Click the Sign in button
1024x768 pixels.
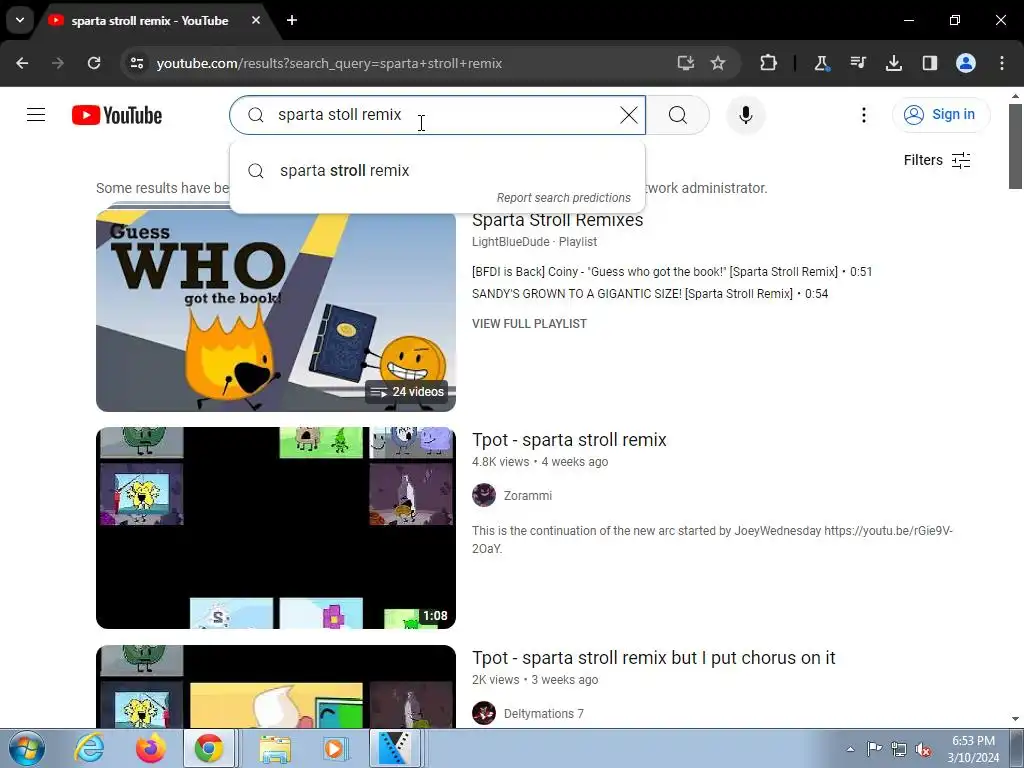tap(940, 114)
